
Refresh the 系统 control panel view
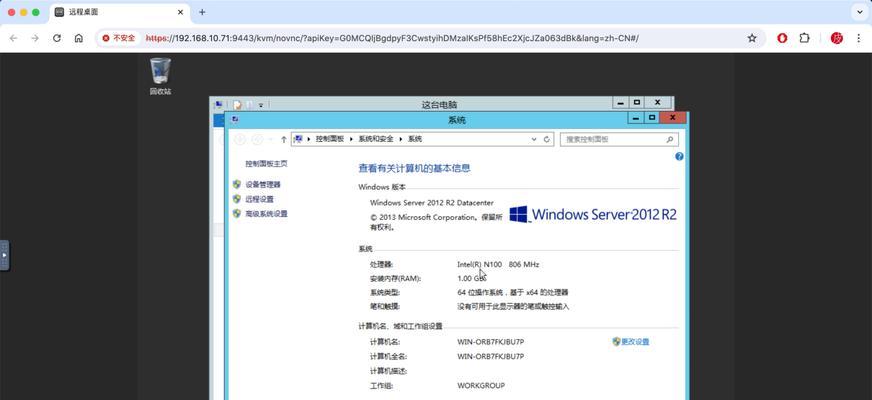(x=547, y=139)
